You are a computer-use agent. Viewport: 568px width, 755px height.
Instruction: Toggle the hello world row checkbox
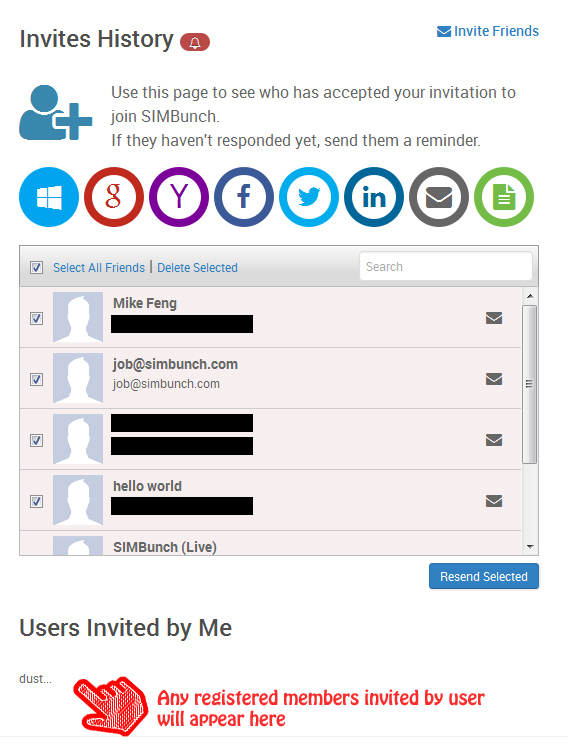click(x=37, y=501)
